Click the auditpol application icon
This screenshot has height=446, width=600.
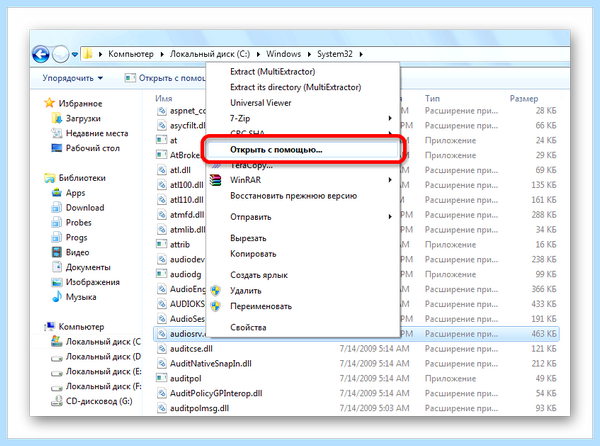(161, 378)
